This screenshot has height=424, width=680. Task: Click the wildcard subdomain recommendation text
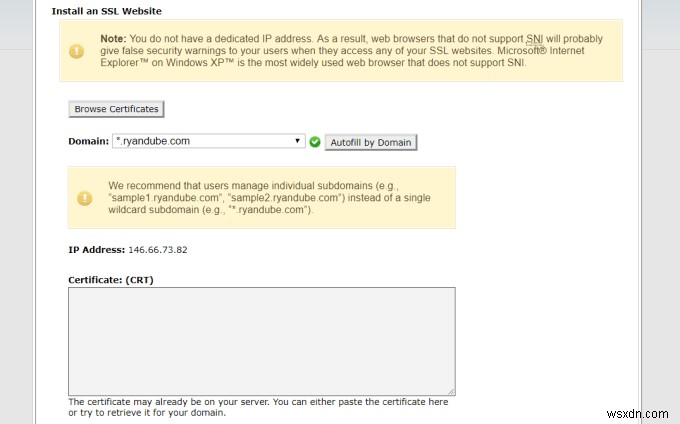(270, 198)
